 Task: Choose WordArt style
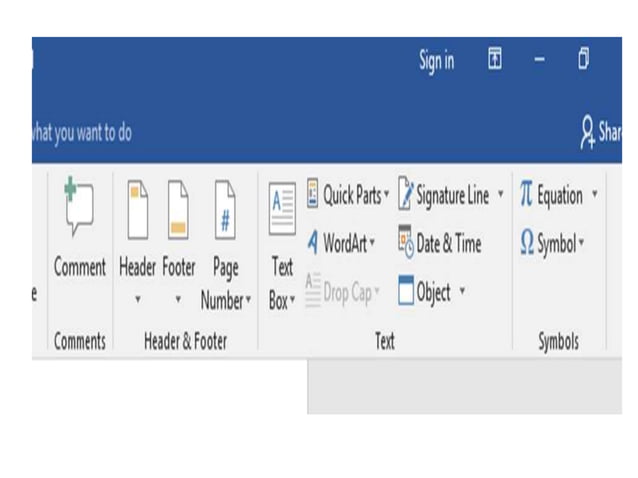(x=341, y=243)
